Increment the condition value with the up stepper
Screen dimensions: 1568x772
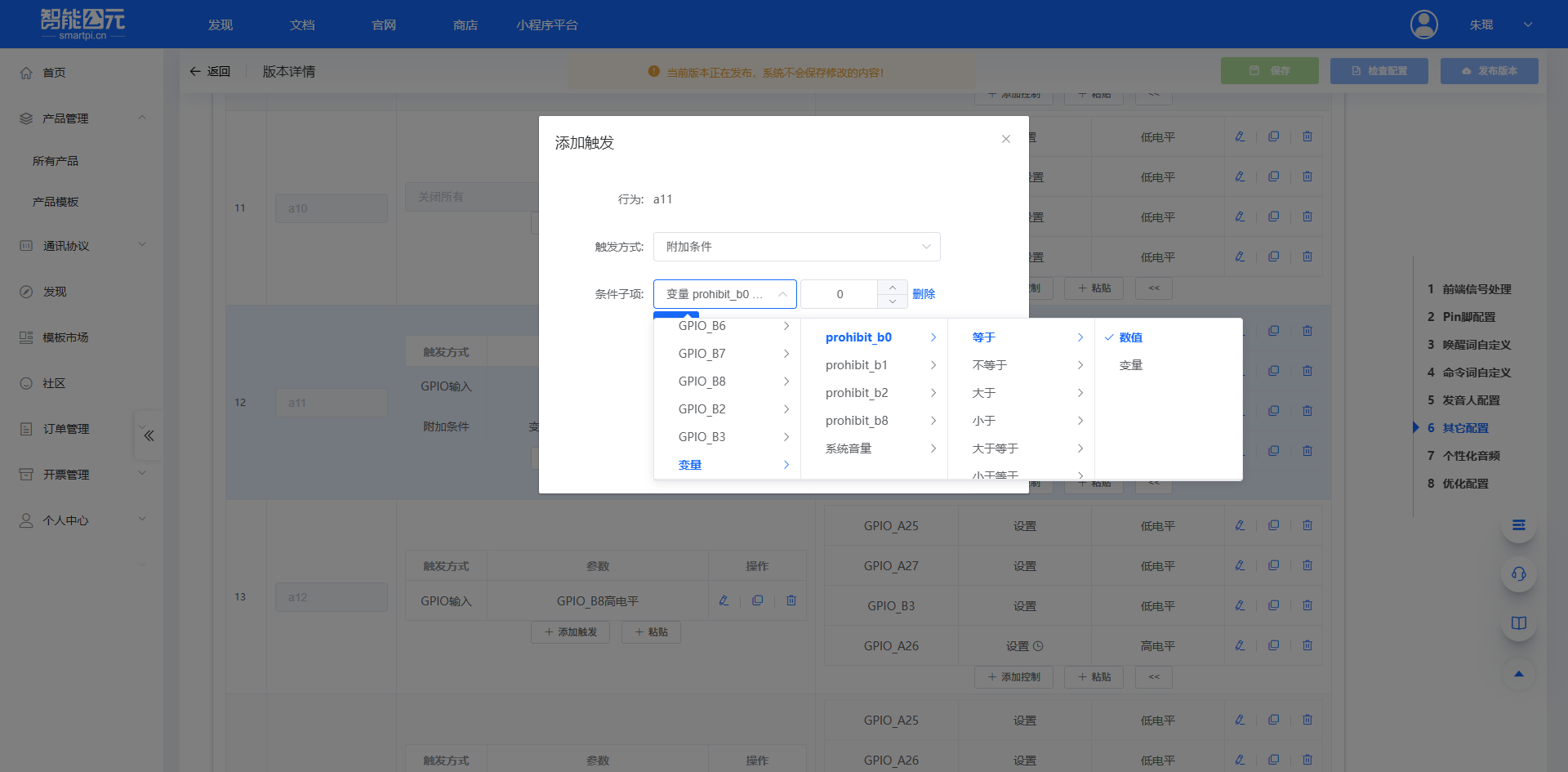892,287
